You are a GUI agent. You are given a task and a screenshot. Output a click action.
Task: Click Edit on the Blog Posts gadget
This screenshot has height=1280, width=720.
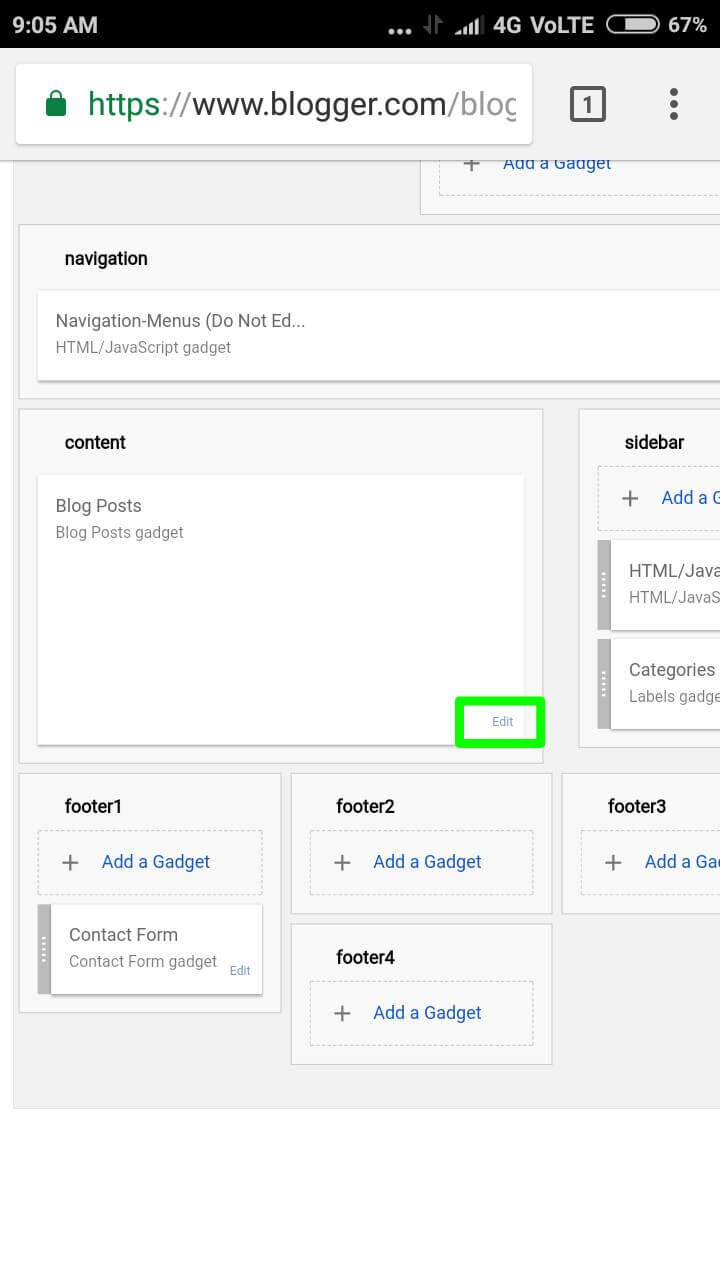[500, 720]
